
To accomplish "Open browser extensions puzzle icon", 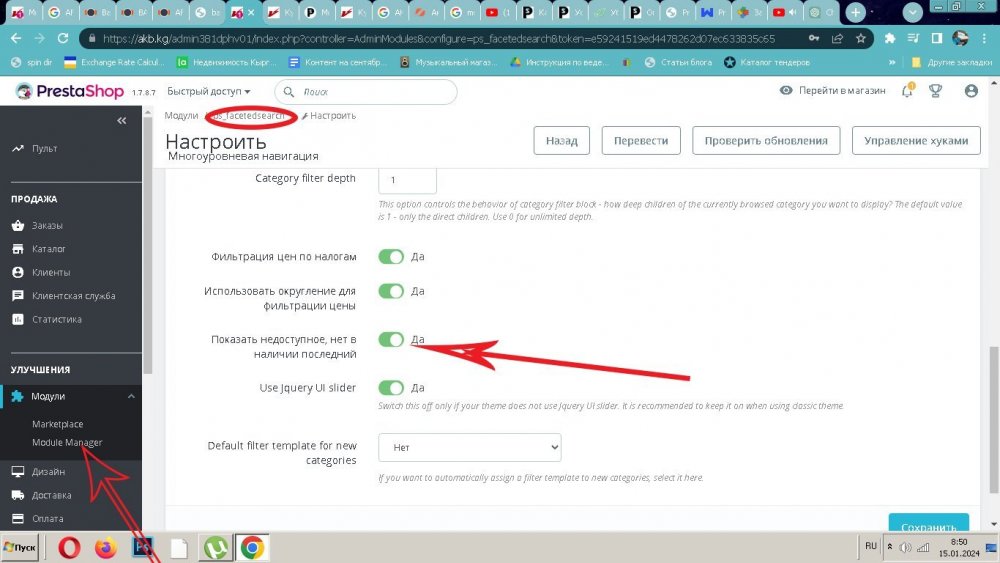I will (x=890, y=38).
